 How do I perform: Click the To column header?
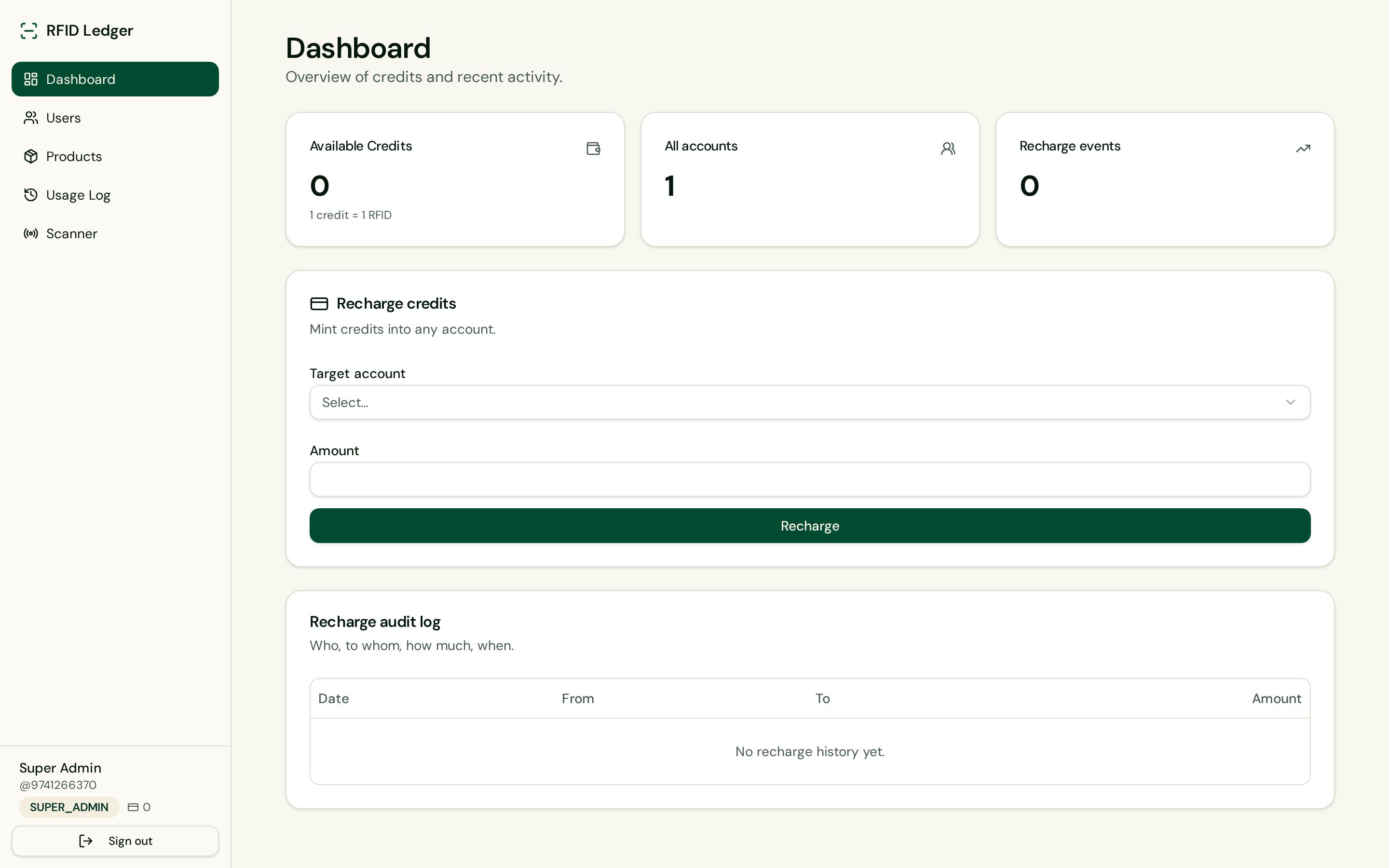822,699
